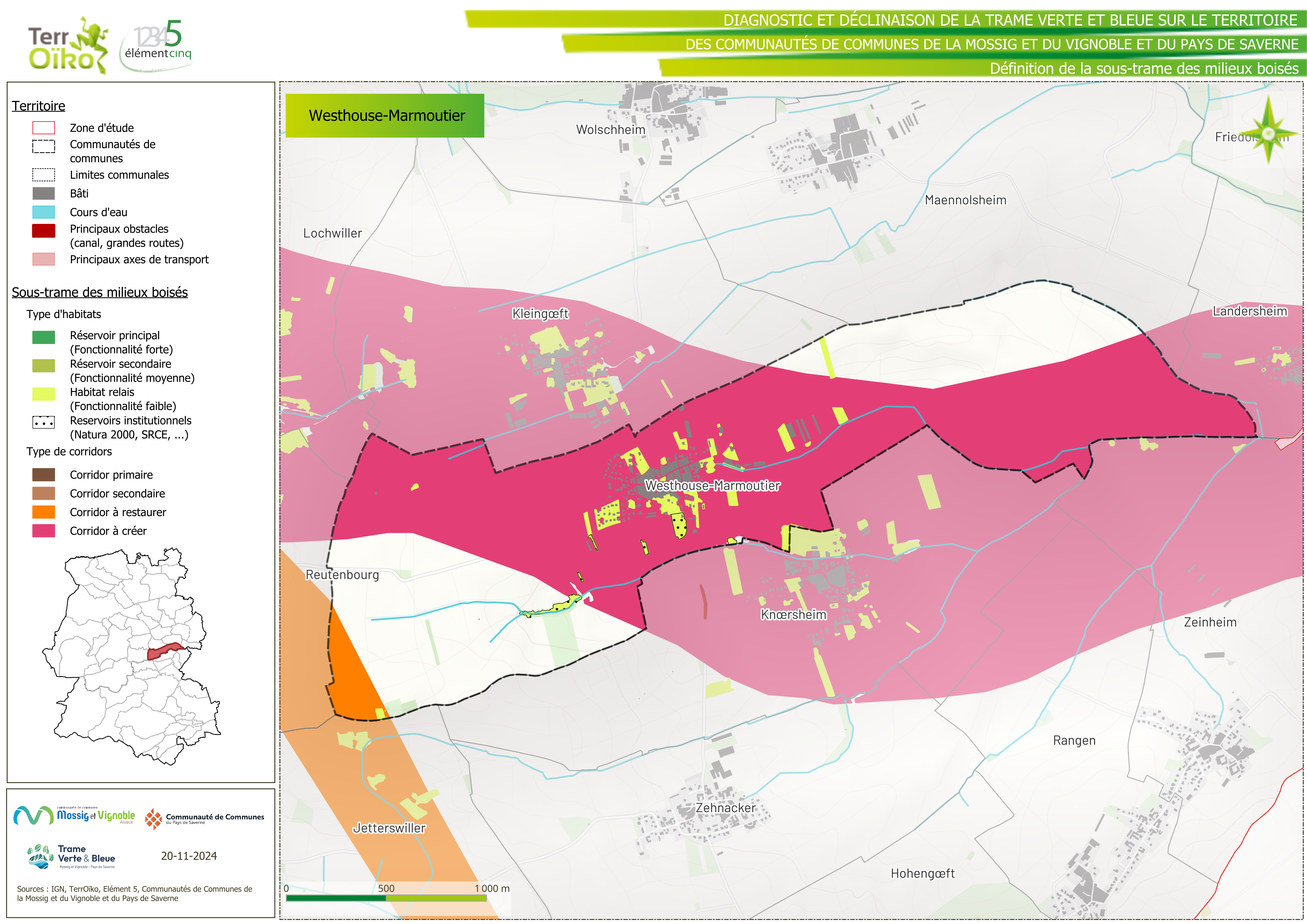Click the Trame Verte & Bleue logo
Viewport: 1307px width, 924px height.
click(x=72, y=856)
